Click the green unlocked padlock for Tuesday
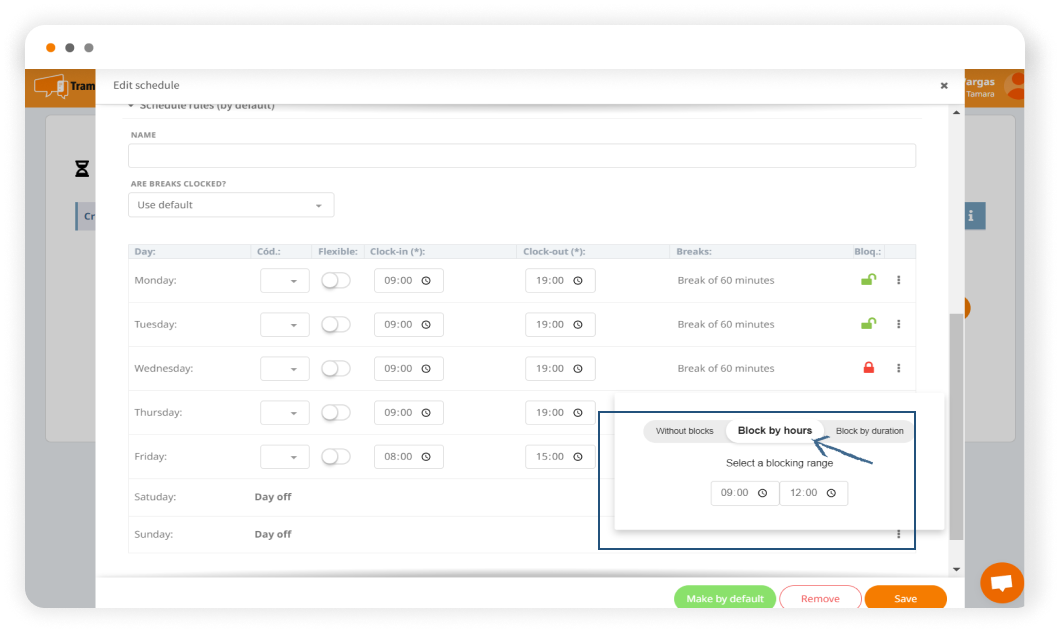The width and height of the screenshot is (1061, 633). coord(868,324)
